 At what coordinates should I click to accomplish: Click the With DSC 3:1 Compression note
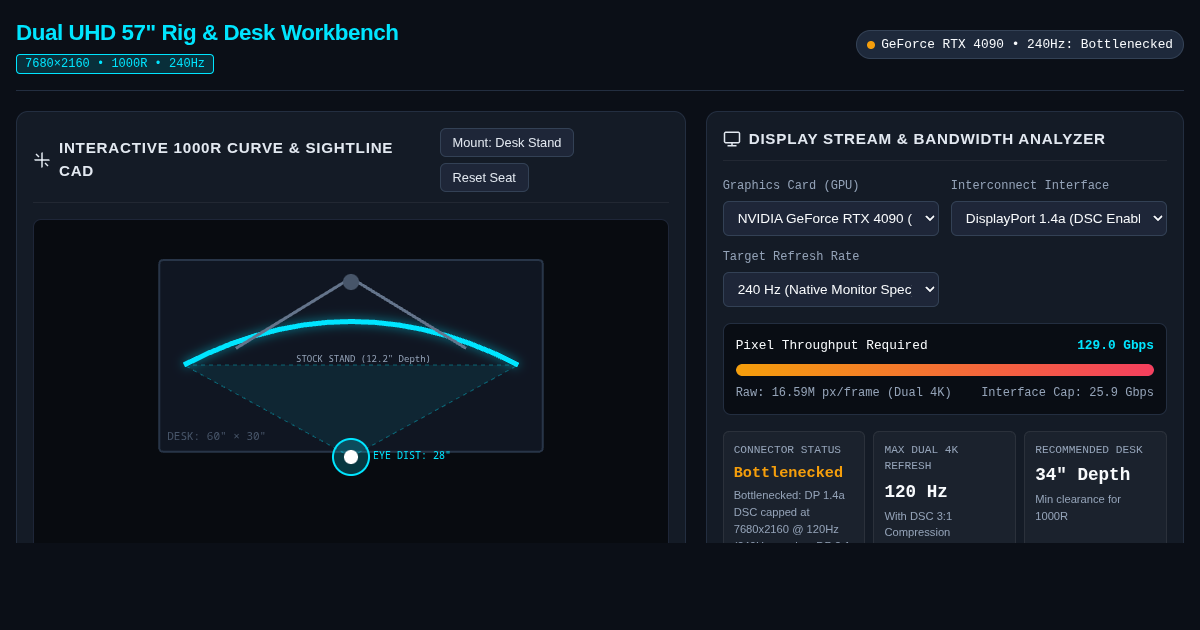click(x=918, y=524)
